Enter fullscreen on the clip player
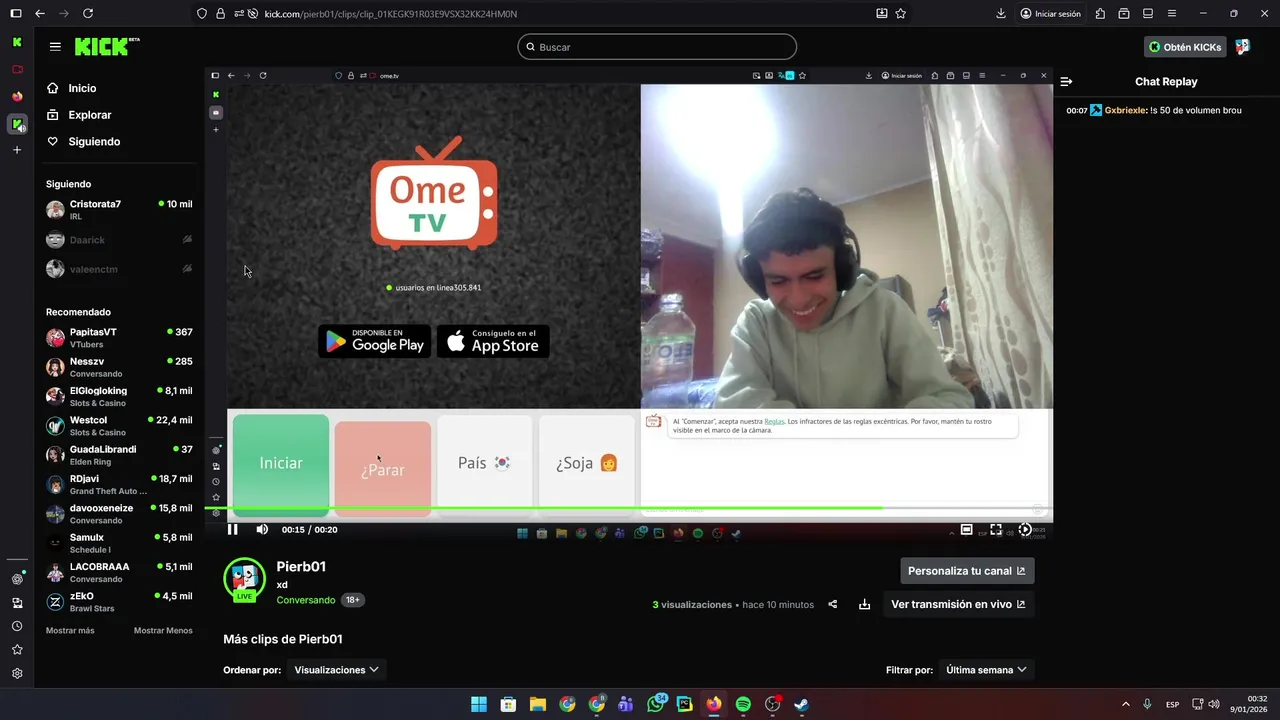This screenshot has width=1280, height=720. [x=996, y=530]
